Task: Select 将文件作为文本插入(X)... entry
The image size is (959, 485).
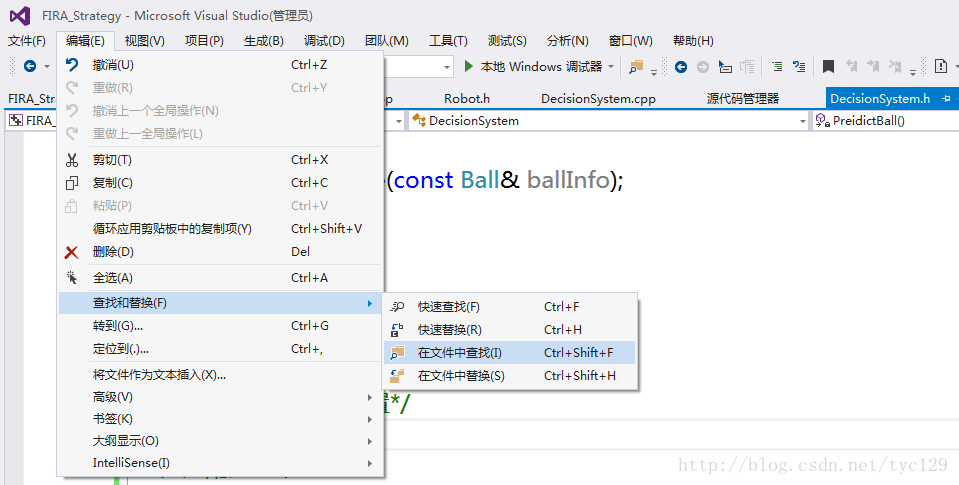Action: (x=220, y=375)
